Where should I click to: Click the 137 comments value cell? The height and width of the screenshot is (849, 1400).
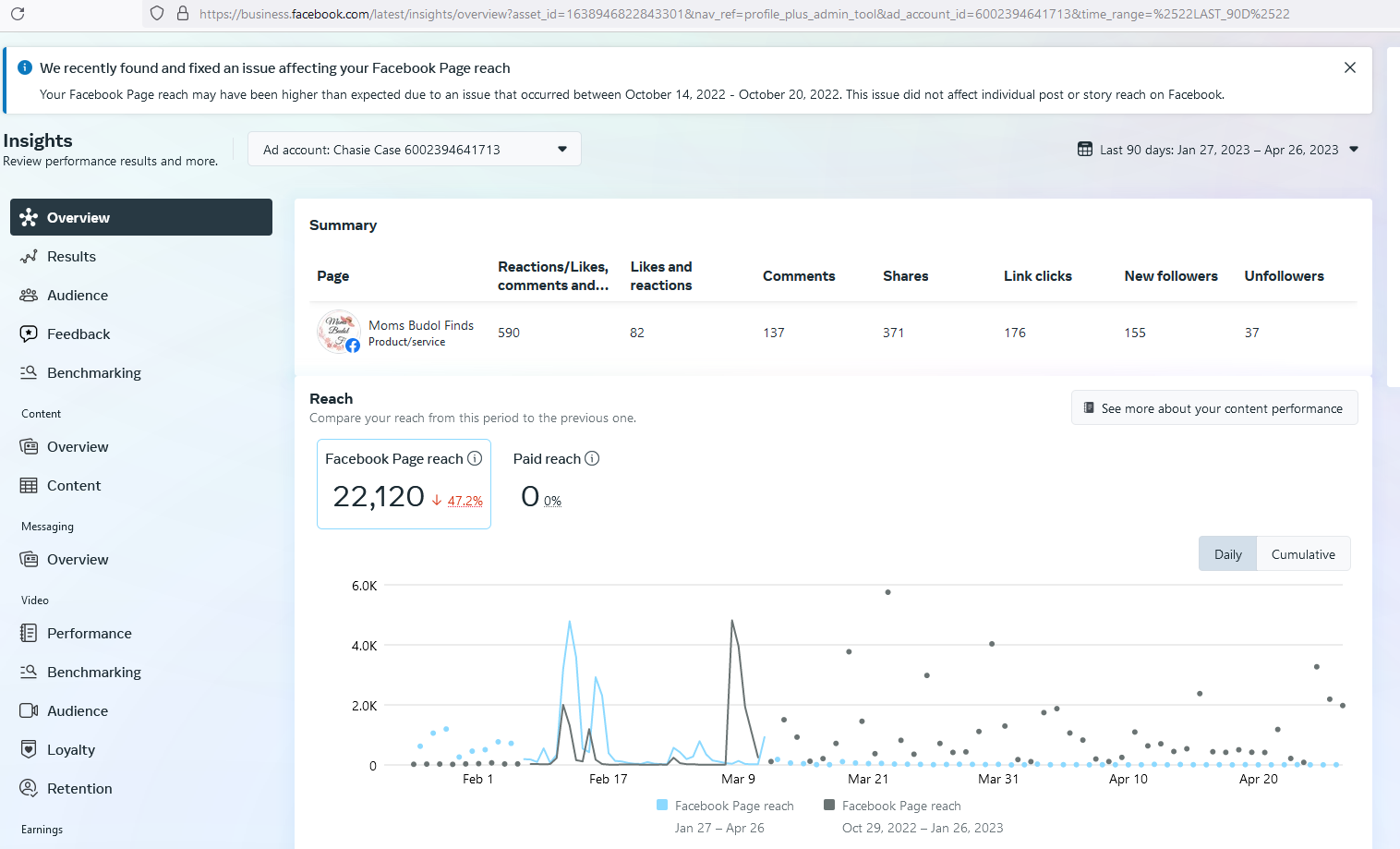tap(774, 333)
